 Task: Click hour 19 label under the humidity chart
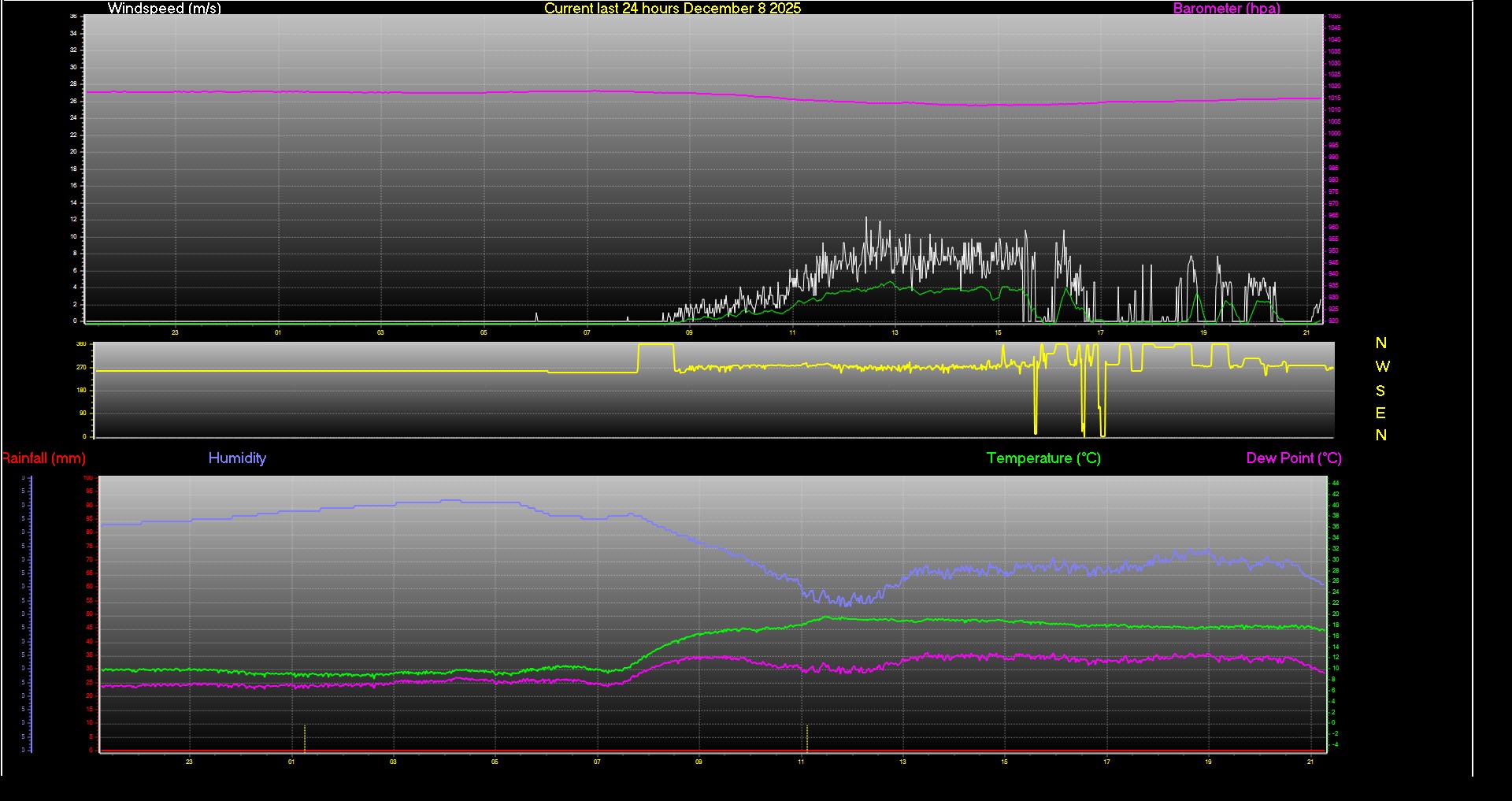[x=1208, y=762]
